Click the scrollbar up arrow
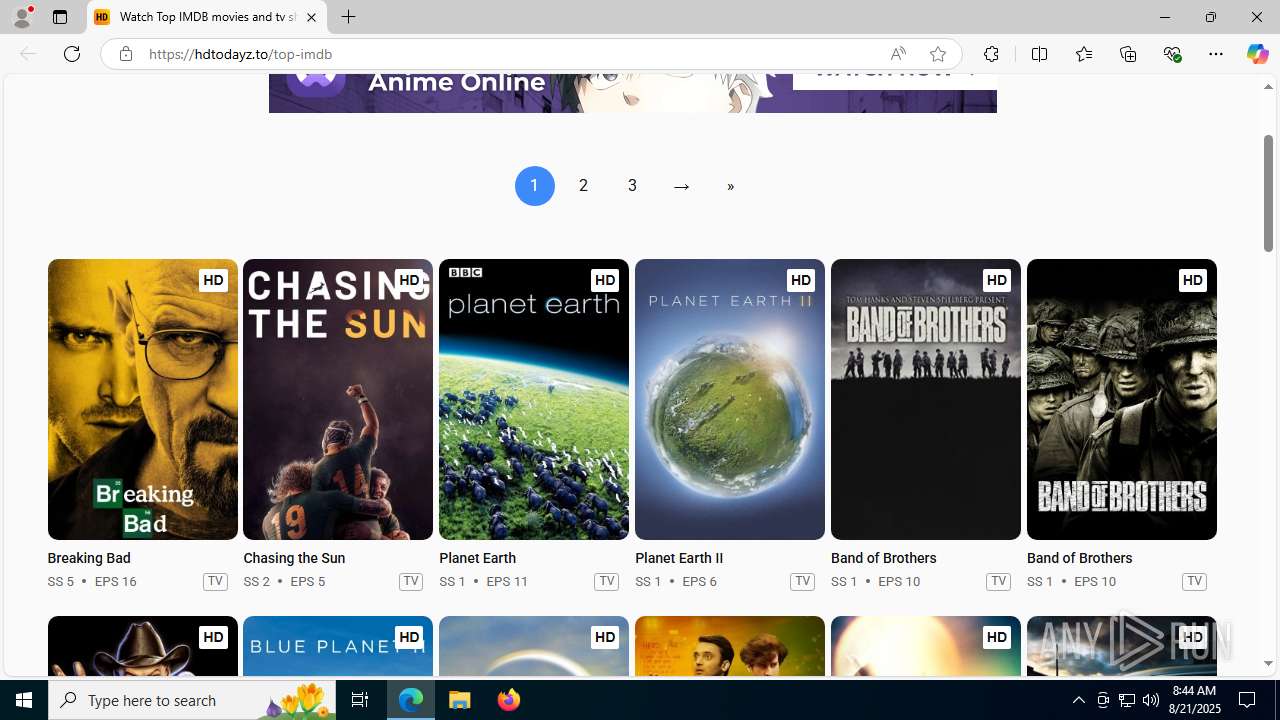 (1268, 87)
